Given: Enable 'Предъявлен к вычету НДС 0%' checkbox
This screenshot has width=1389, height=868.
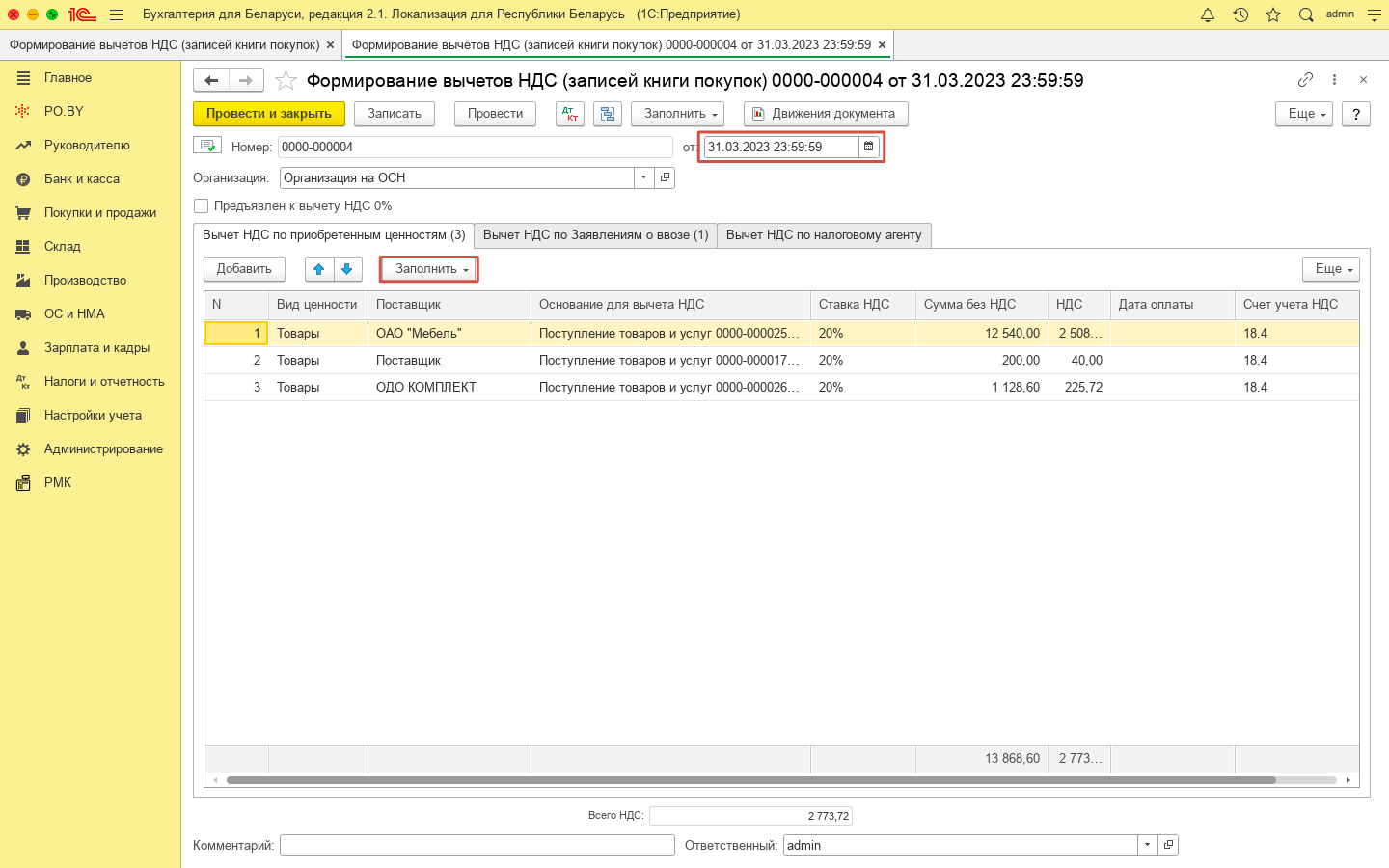Looking at the screenshot, I should click(x=202, y=206).
